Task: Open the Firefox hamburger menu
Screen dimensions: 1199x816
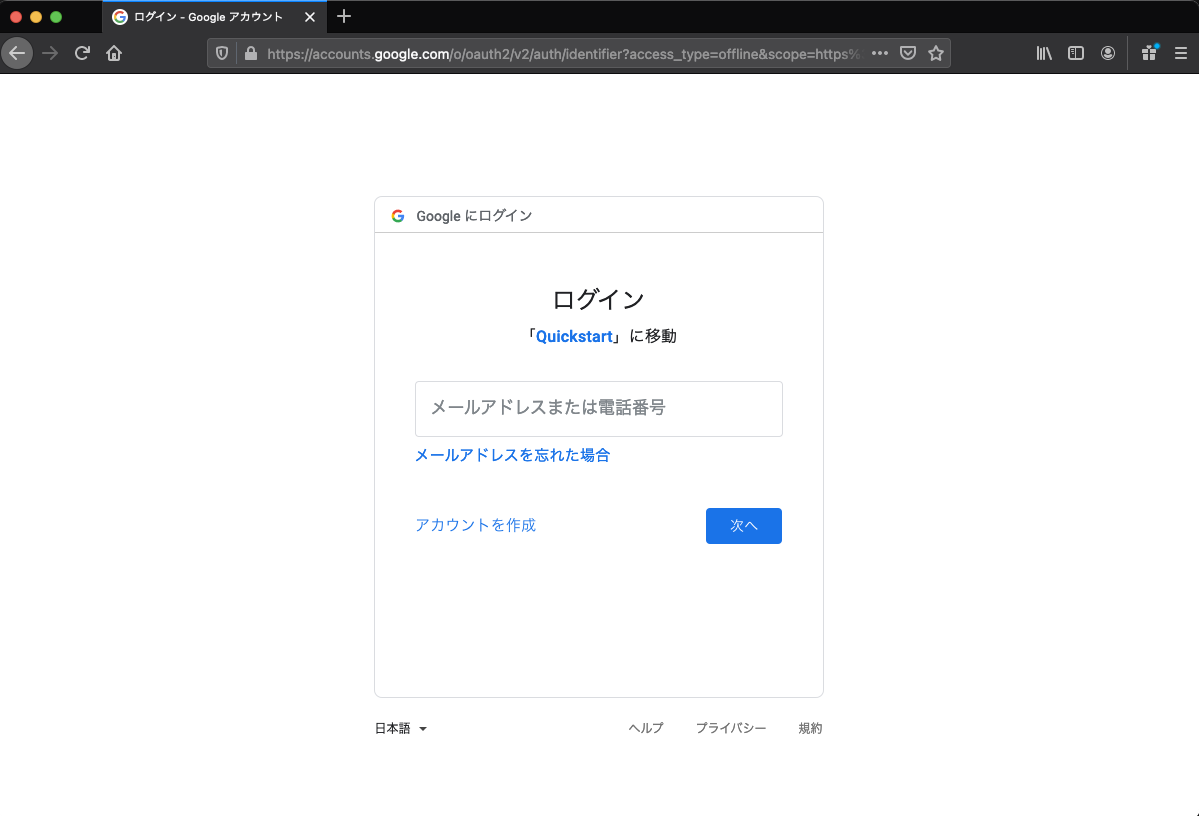Action: pyautogui.click(x=1181, y=54)
